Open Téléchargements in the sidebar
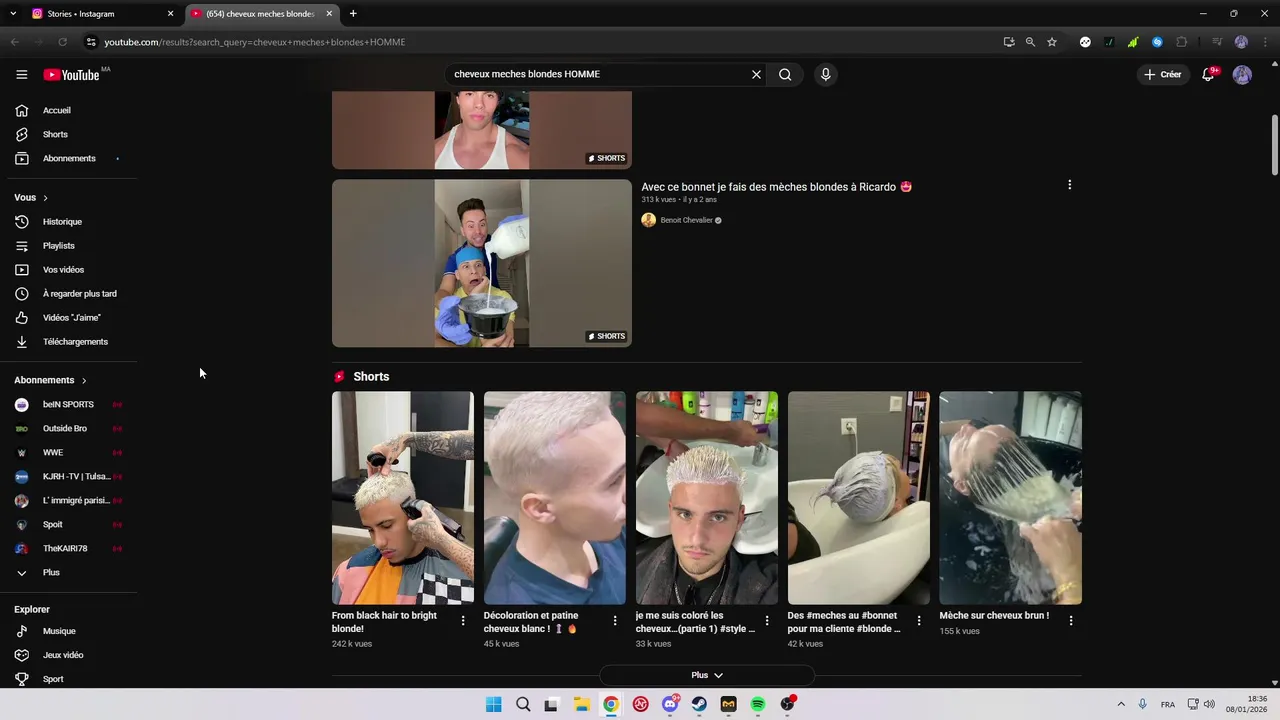The width and height of the screenshot is (1280, 720). (68, 341)
